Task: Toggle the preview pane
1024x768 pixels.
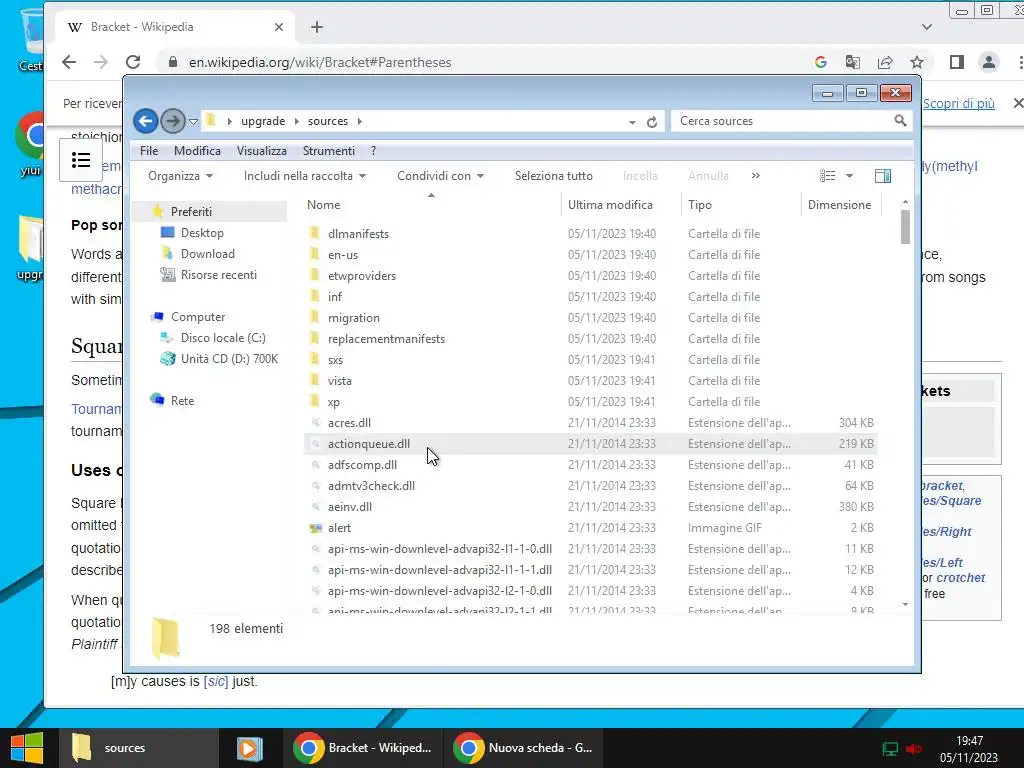Action: (x=883, y=176)
